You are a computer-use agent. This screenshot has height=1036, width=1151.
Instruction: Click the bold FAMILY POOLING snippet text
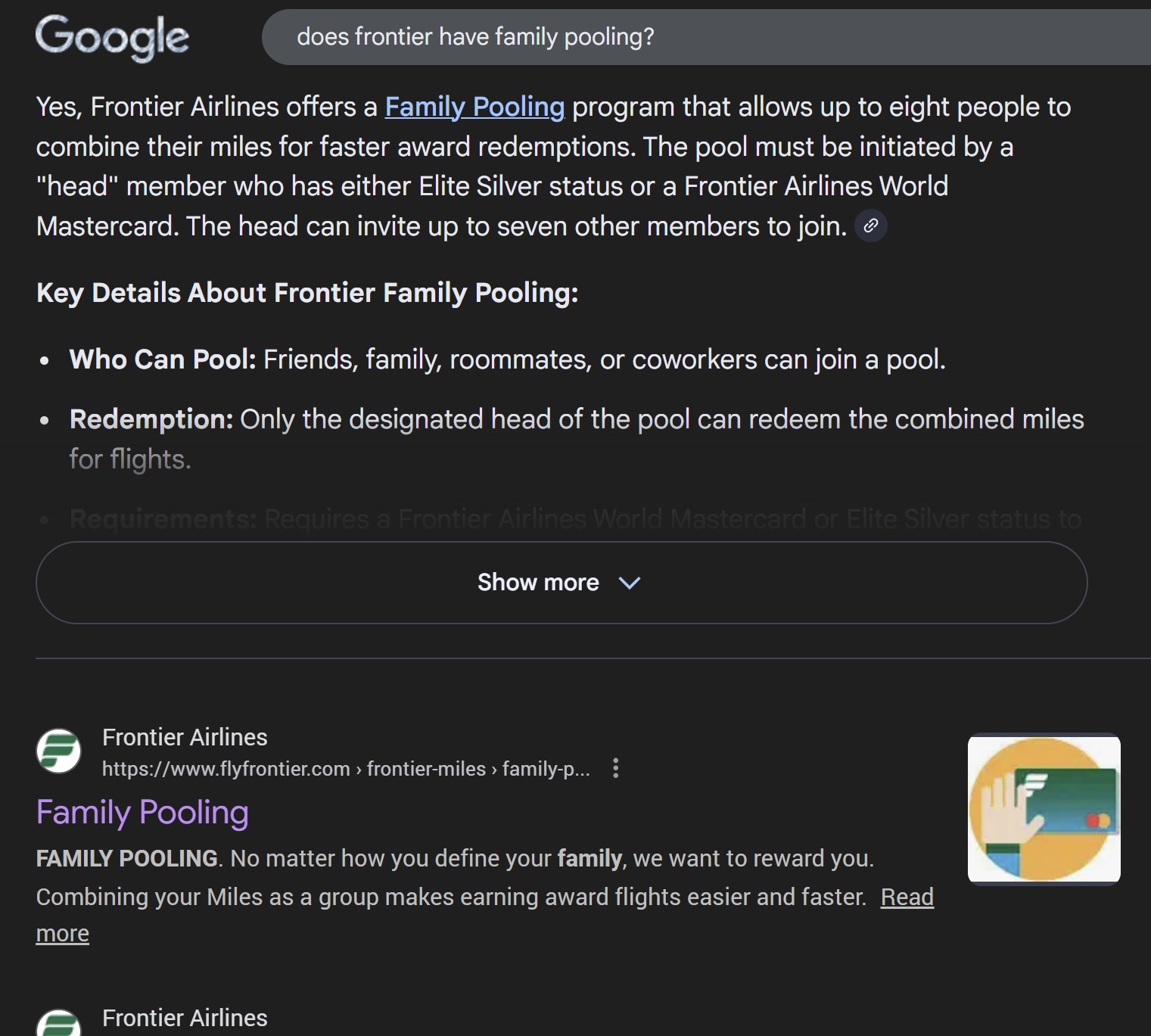coord(127,858)
